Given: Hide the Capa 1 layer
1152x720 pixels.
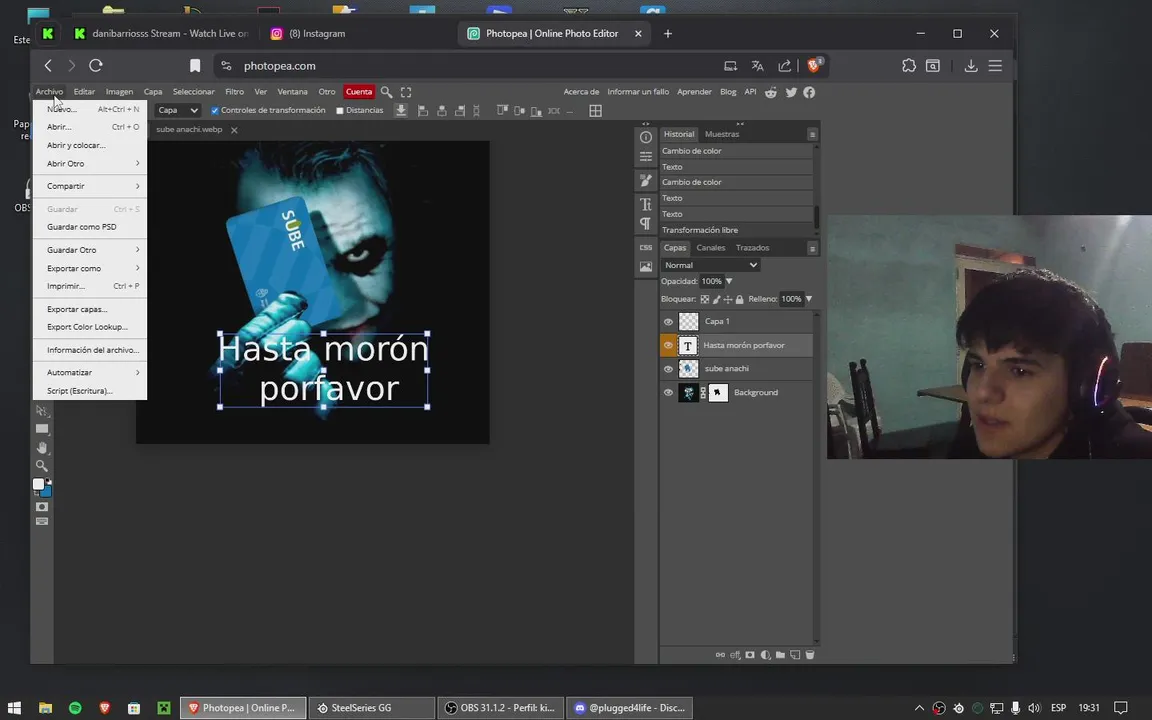Looking at the screenshot, I should [x=668, y=322].
